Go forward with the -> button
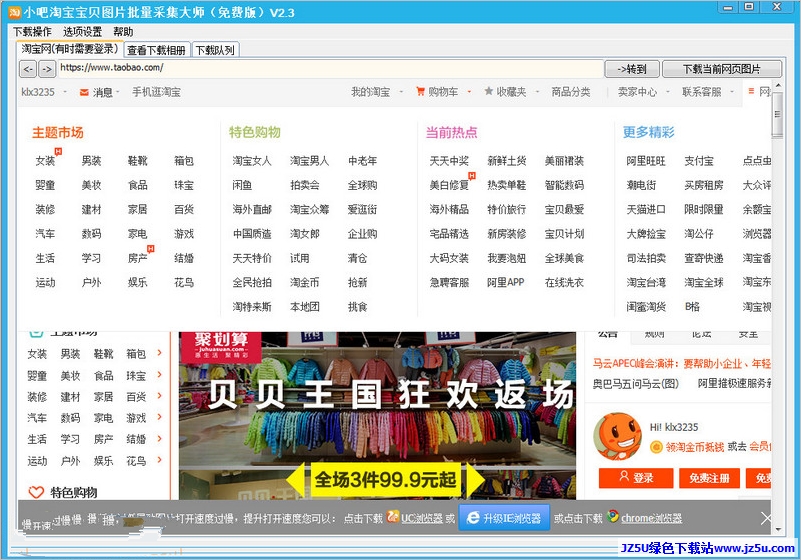Image resolution: width=801 pixels, height=560 pixels. click(46, 68)
